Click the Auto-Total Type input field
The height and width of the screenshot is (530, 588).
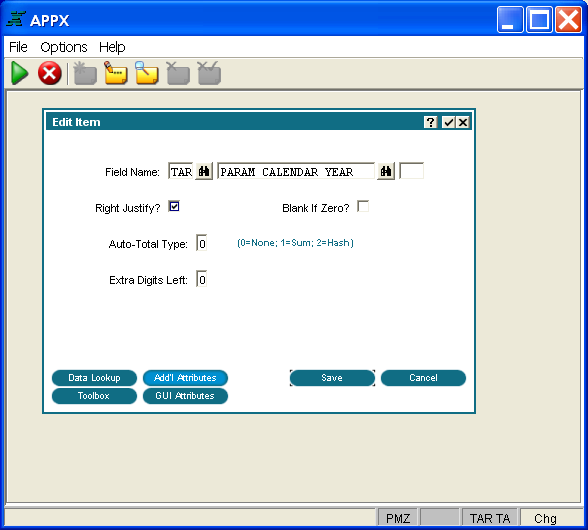point(202,243)
